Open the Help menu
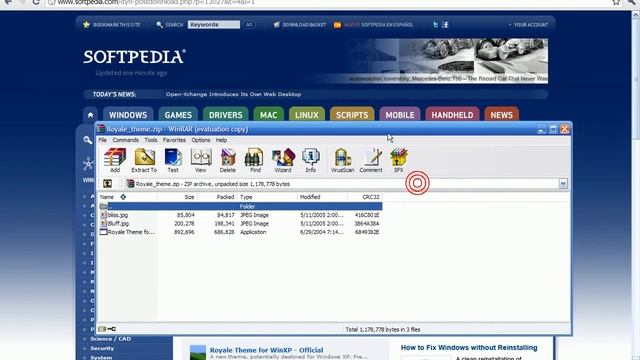The image size is (640, 360). 221,140
